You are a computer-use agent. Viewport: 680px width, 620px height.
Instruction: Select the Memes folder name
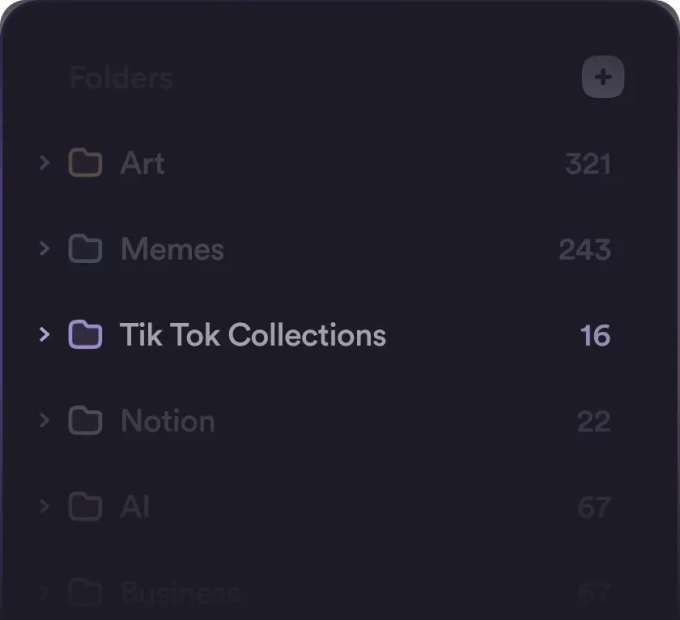(172, 249)
